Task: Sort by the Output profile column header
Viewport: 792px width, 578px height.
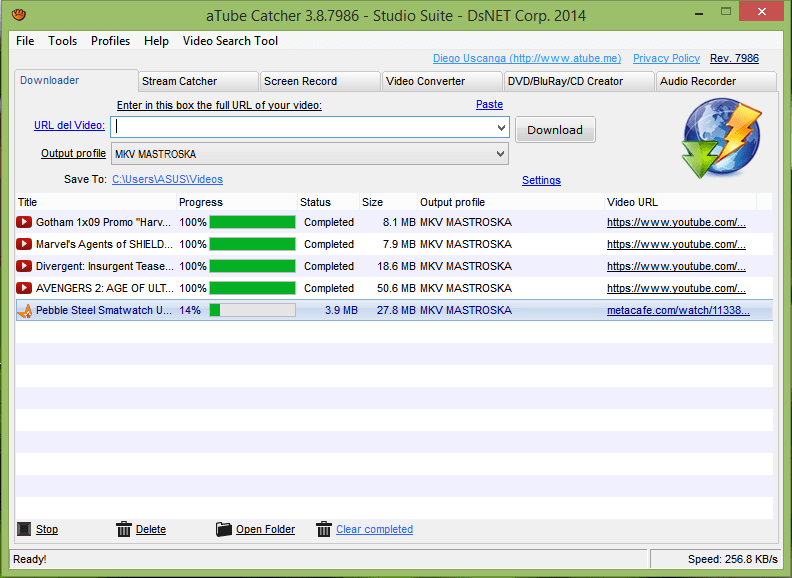Action: (511, 202)
